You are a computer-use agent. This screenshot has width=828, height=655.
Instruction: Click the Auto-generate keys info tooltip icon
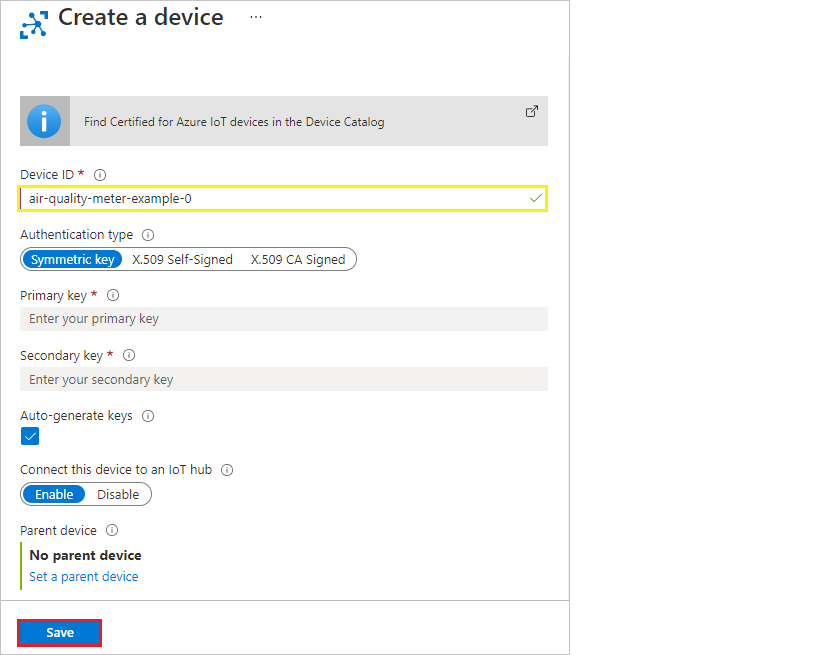147,415
